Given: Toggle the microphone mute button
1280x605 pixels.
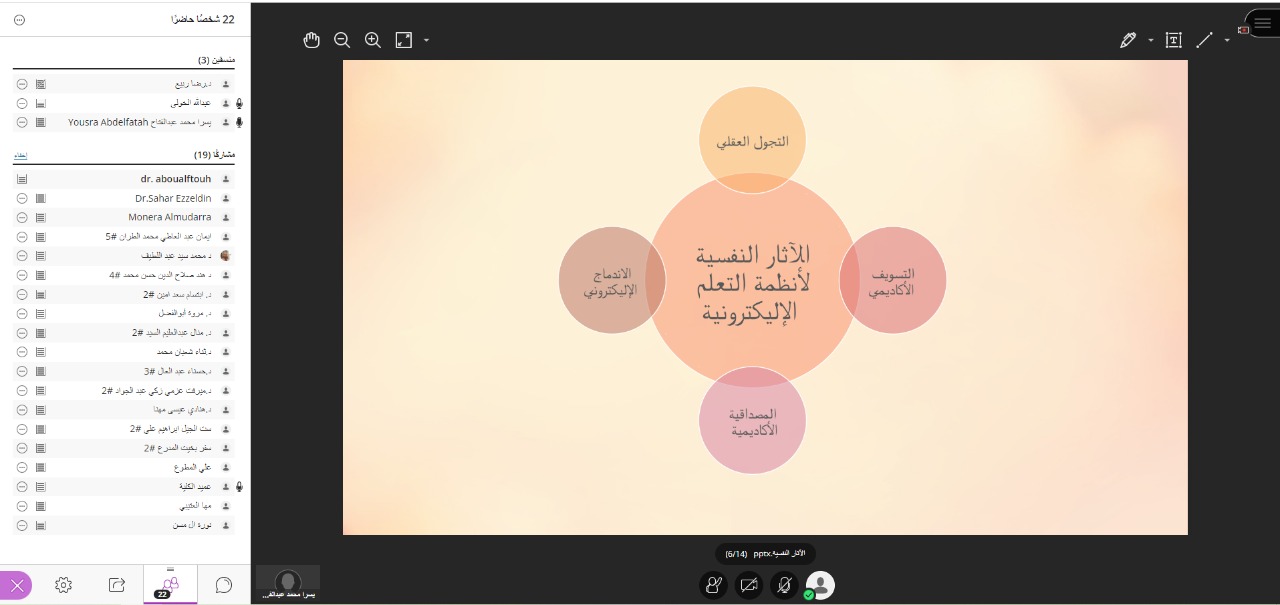Looking at the screenshot, I should pos(785,585).
